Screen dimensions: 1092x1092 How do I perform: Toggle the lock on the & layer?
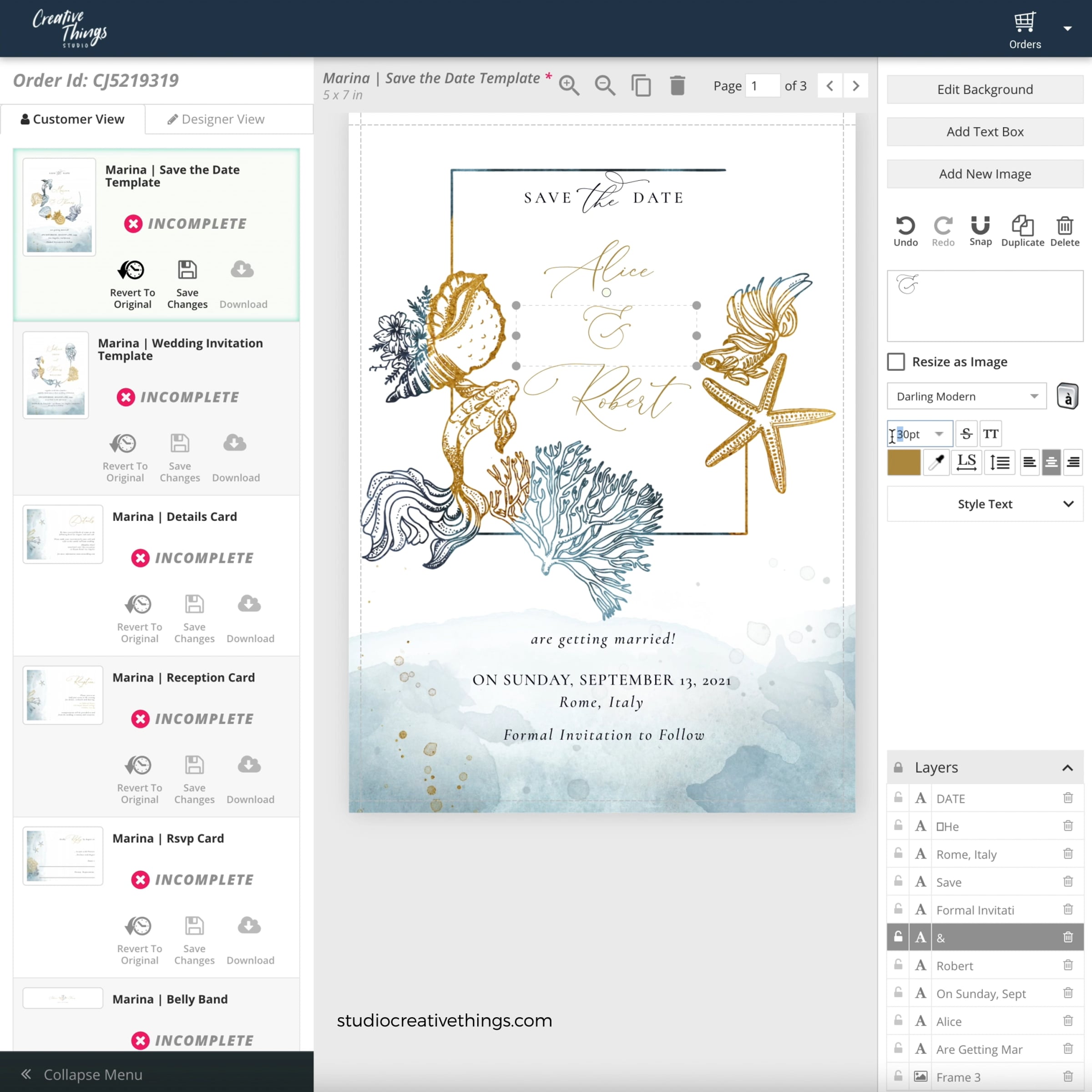(x=898, y=937)
